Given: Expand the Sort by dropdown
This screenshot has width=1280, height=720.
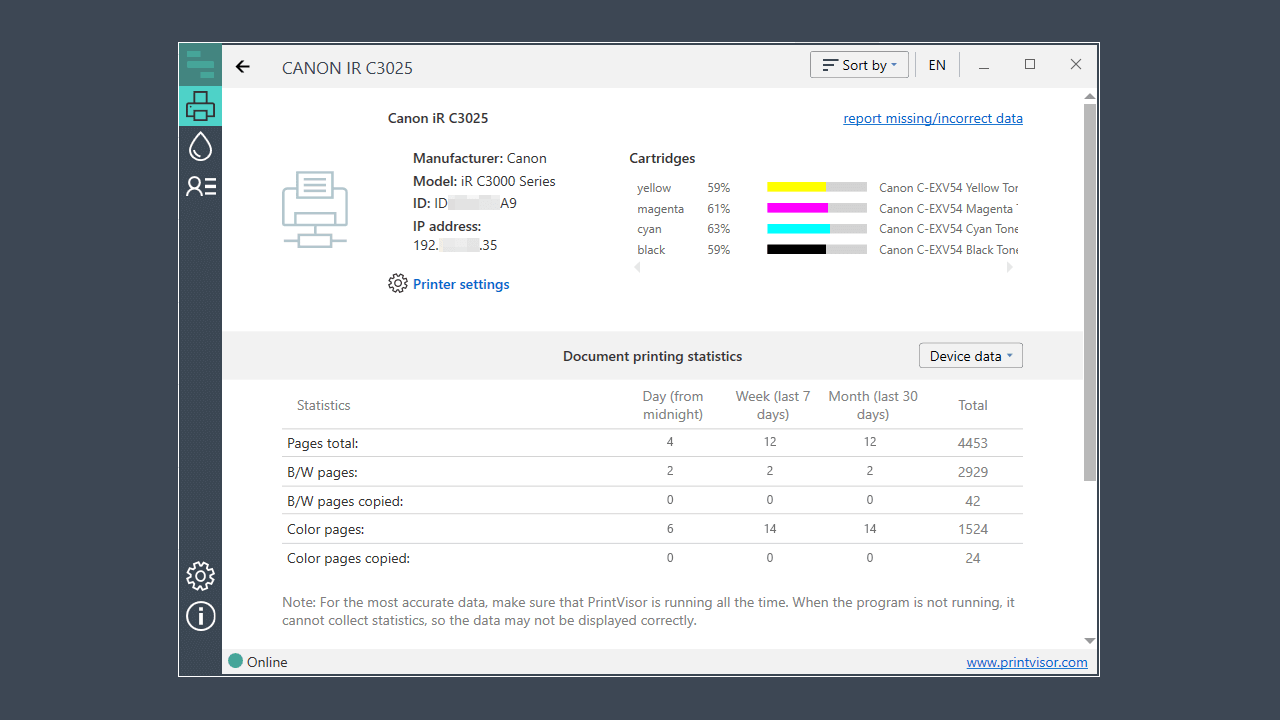Looking at the screenshot, I should (x=859, y=65).
